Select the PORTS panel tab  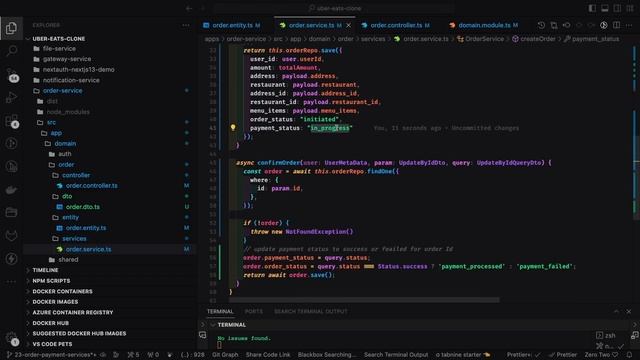[x=253, y=311]
